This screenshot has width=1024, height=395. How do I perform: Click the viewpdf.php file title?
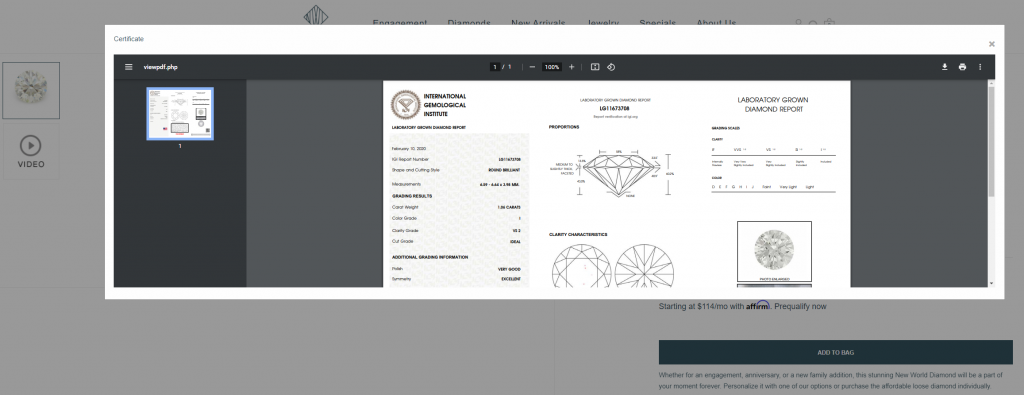pos(161,67)
